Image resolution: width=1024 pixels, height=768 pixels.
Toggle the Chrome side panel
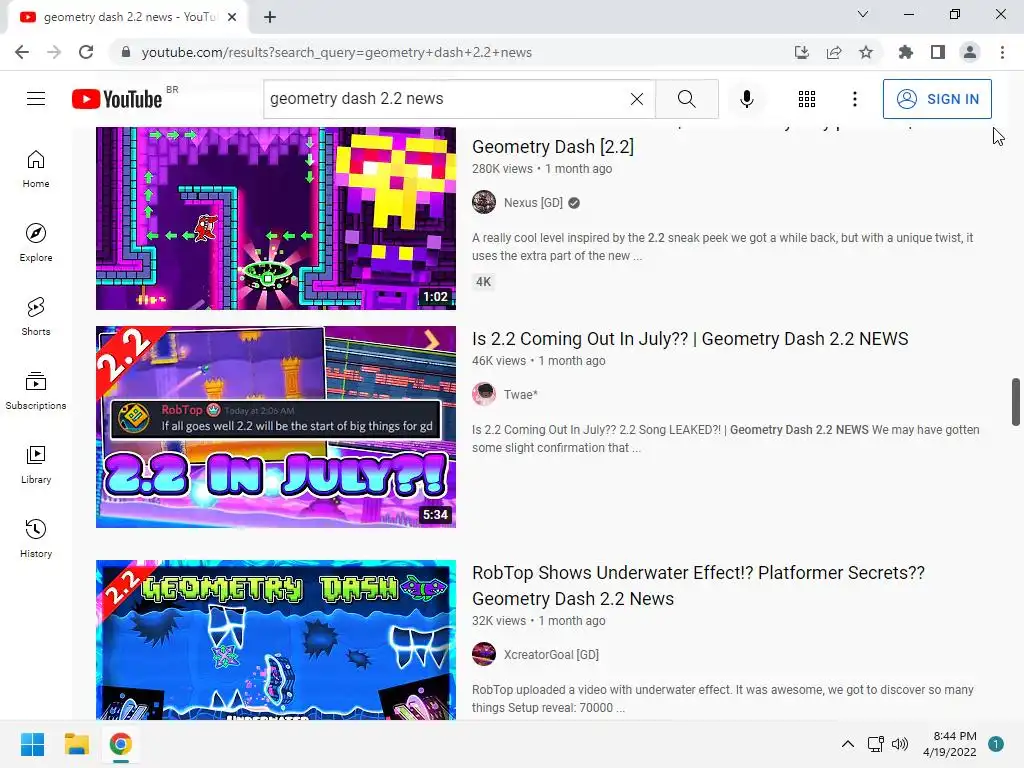point(938,52)
